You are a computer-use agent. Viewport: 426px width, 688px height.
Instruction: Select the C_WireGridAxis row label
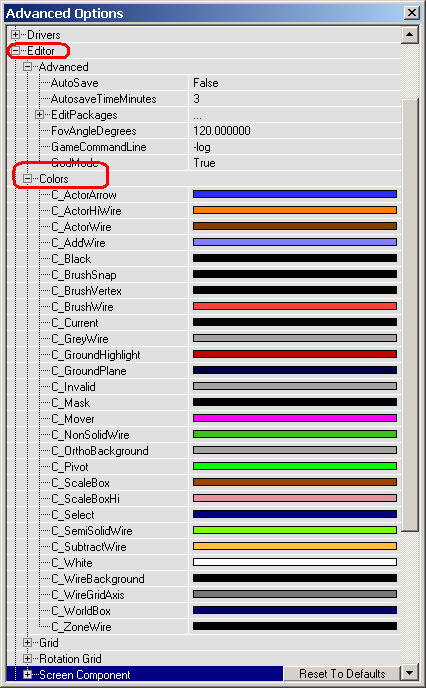tap(88, 595)
